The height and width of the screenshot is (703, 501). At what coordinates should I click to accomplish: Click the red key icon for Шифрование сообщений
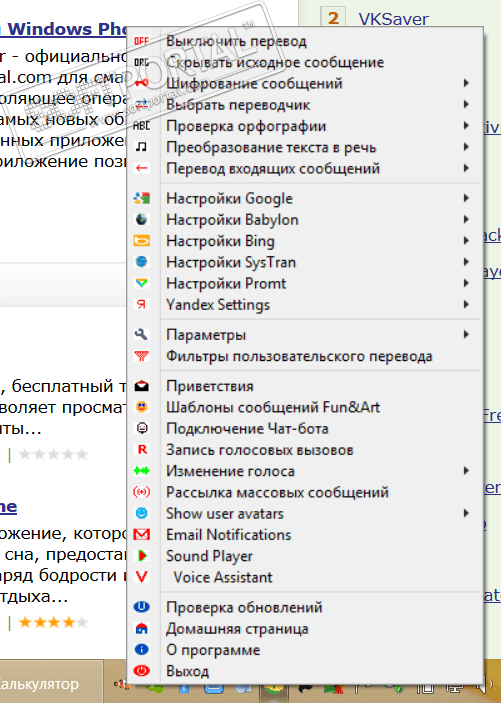[x=141, y=83]
